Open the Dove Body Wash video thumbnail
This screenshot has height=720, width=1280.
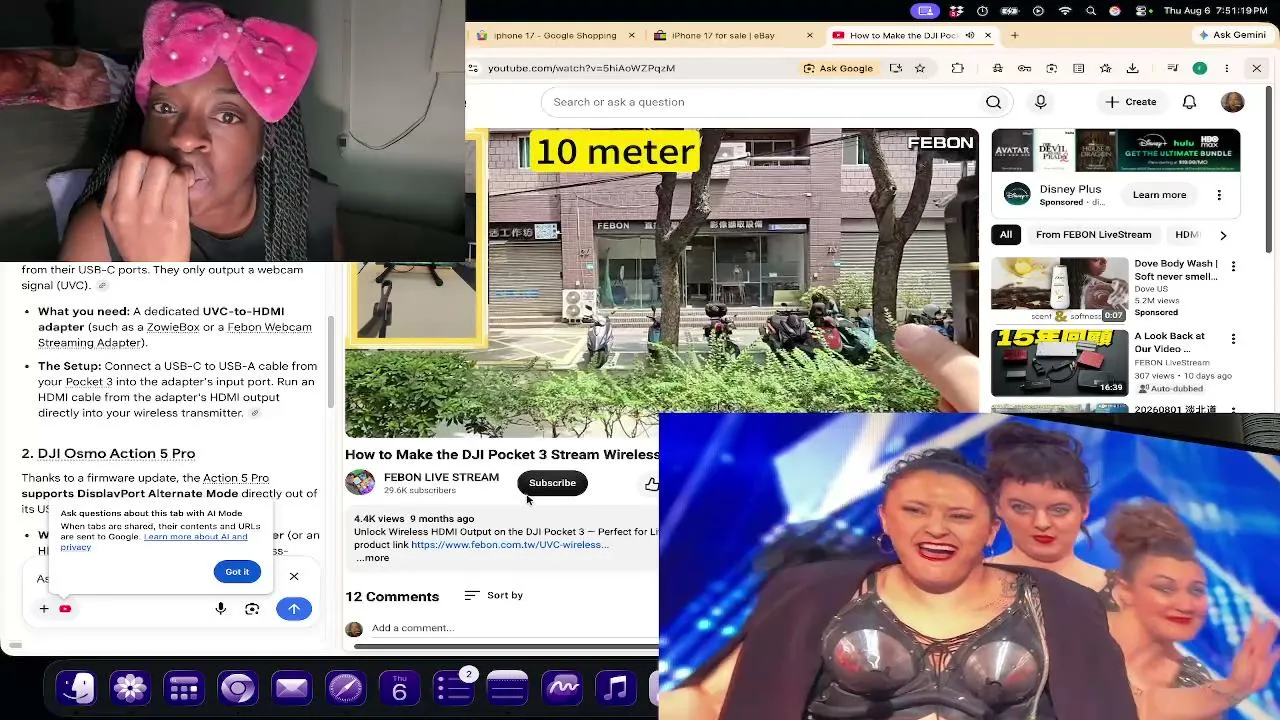[1059, 290]
